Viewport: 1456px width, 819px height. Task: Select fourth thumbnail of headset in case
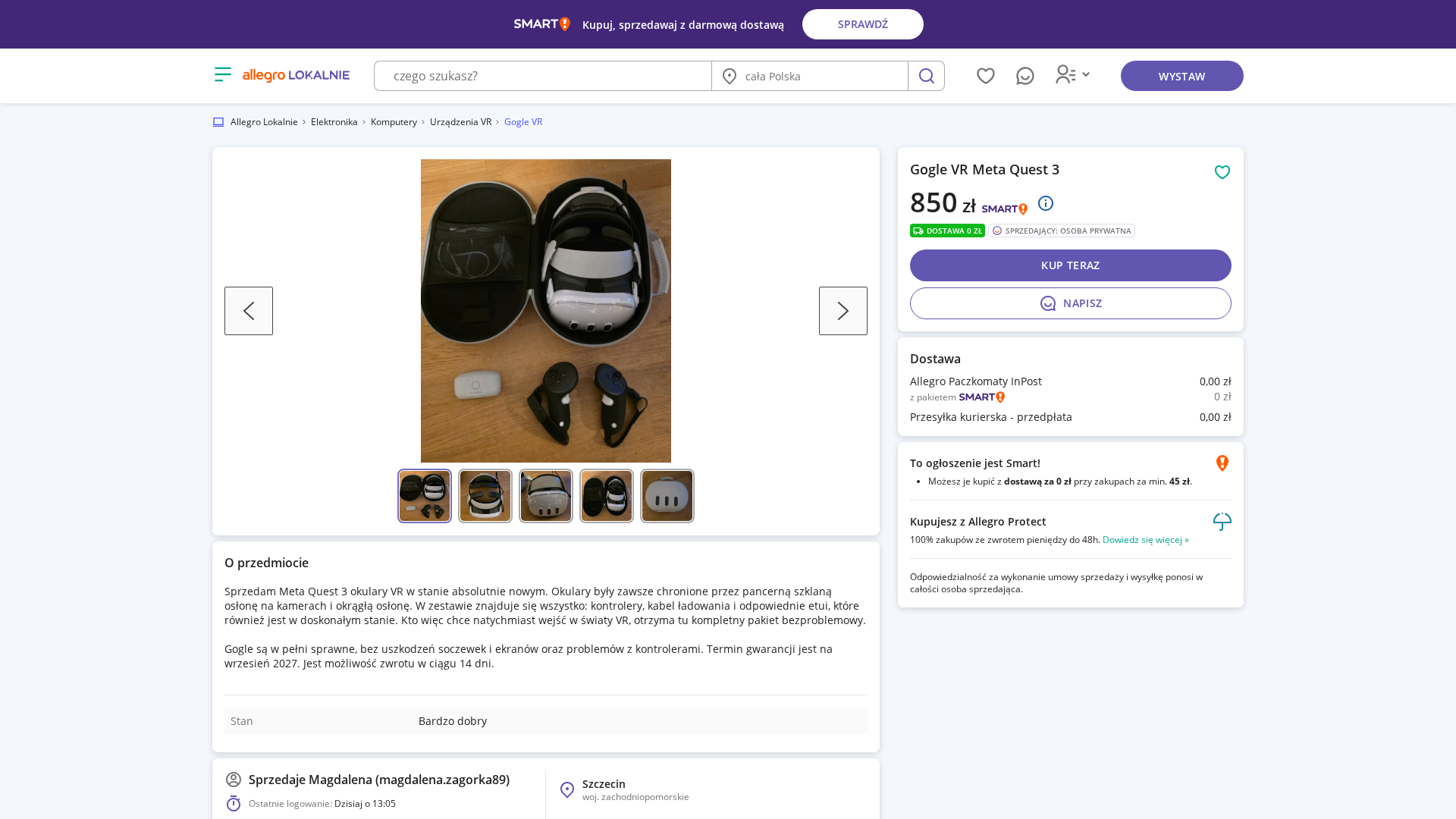607,496
